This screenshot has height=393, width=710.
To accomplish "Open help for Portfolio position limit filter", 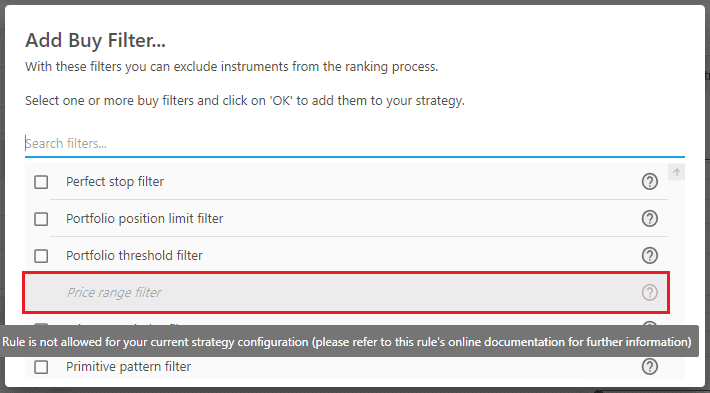I will point(649,219).
